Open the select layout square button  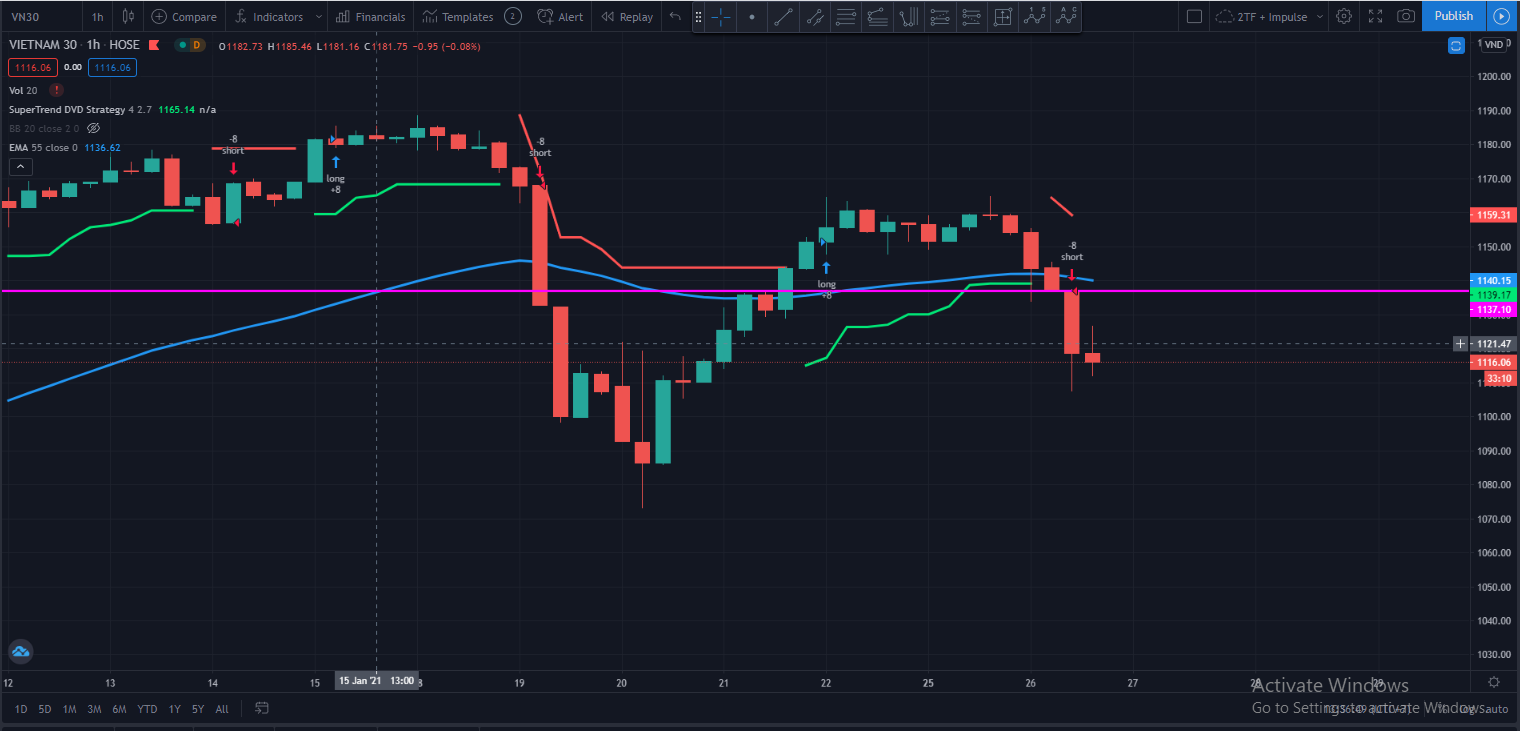(1193, 16)
